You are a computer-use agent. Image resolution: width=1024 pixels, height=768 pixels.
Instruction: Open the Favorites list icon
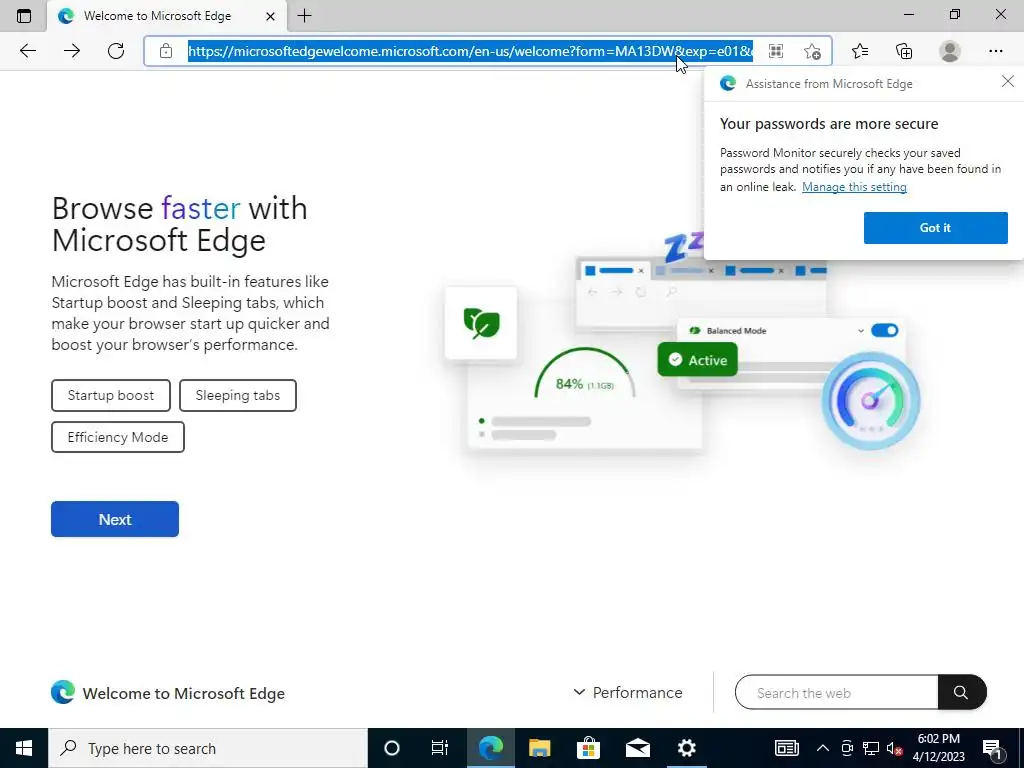pos(860,51)
